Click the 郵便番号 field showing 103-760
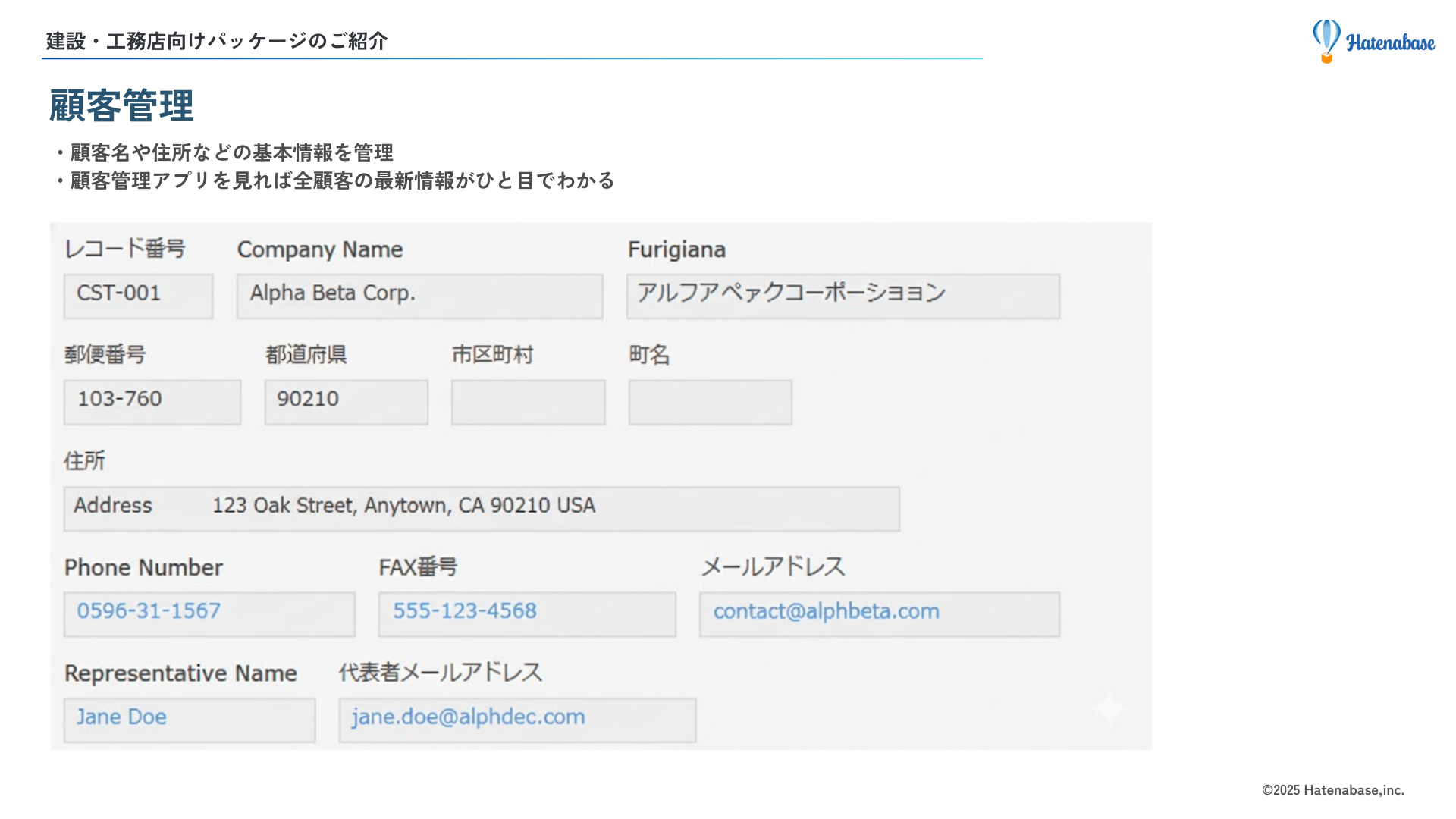 152,402
